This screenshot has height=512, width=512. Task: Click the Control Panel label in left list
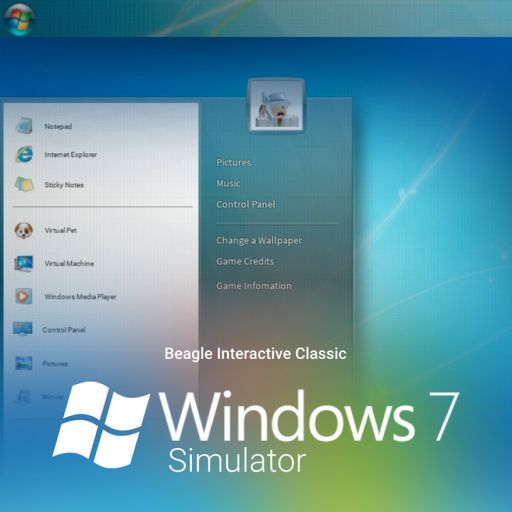(x=64, y=330)
